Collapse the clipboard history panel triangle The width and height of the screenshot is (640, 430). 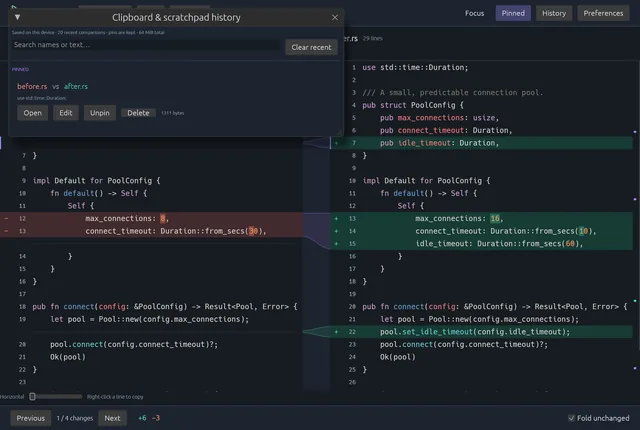click(18, 17)
